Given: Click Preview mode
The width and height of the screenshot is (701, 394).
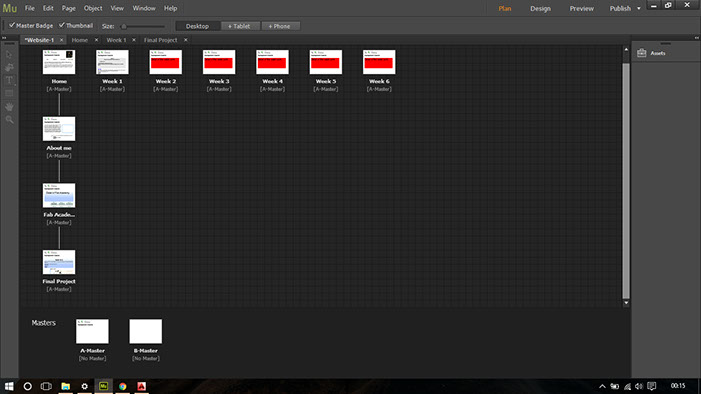Looking at the screenshot, I should point(582,8).
